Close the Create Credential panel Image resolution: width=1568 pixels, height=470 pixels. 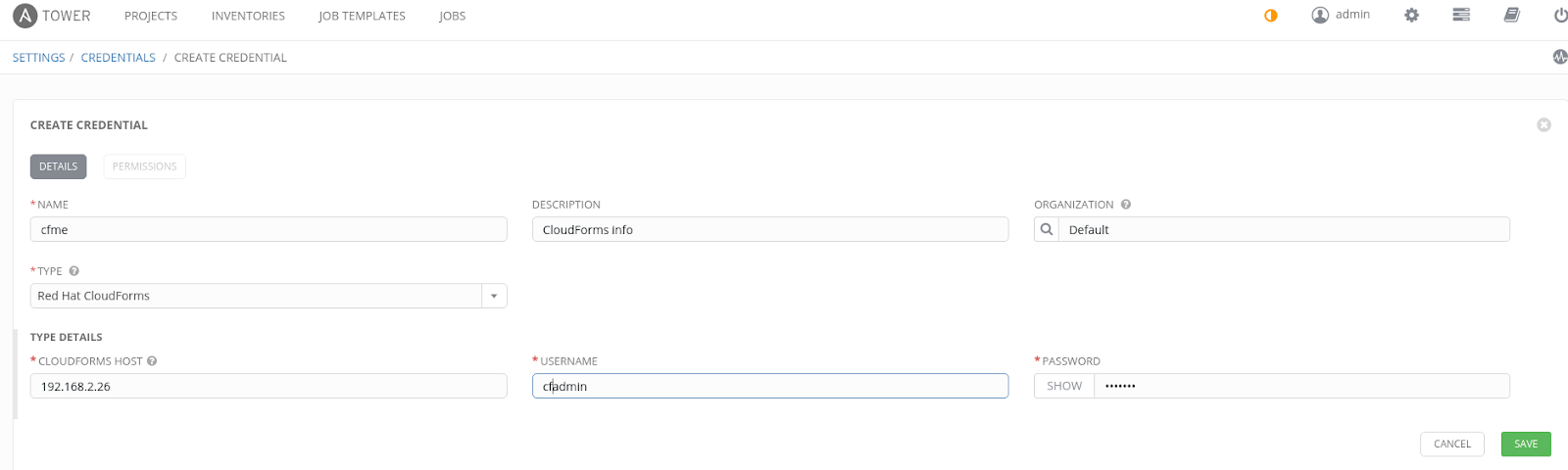[1543, 124]
